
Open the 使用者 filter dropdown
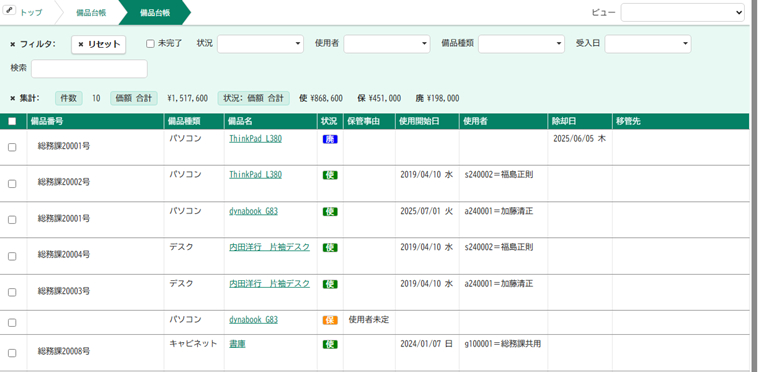coord(387,44)
